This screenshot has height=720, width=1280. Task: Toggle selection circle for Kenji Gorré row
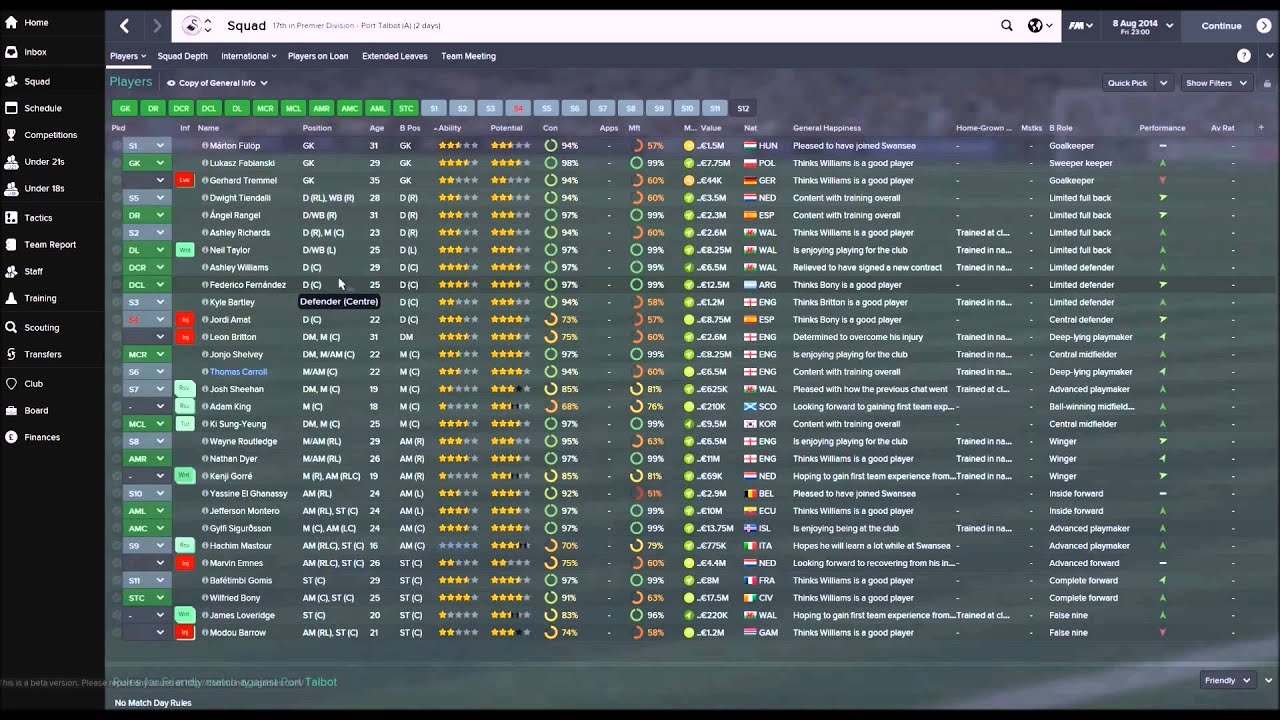pyautogui.click(x=117, y=476)
